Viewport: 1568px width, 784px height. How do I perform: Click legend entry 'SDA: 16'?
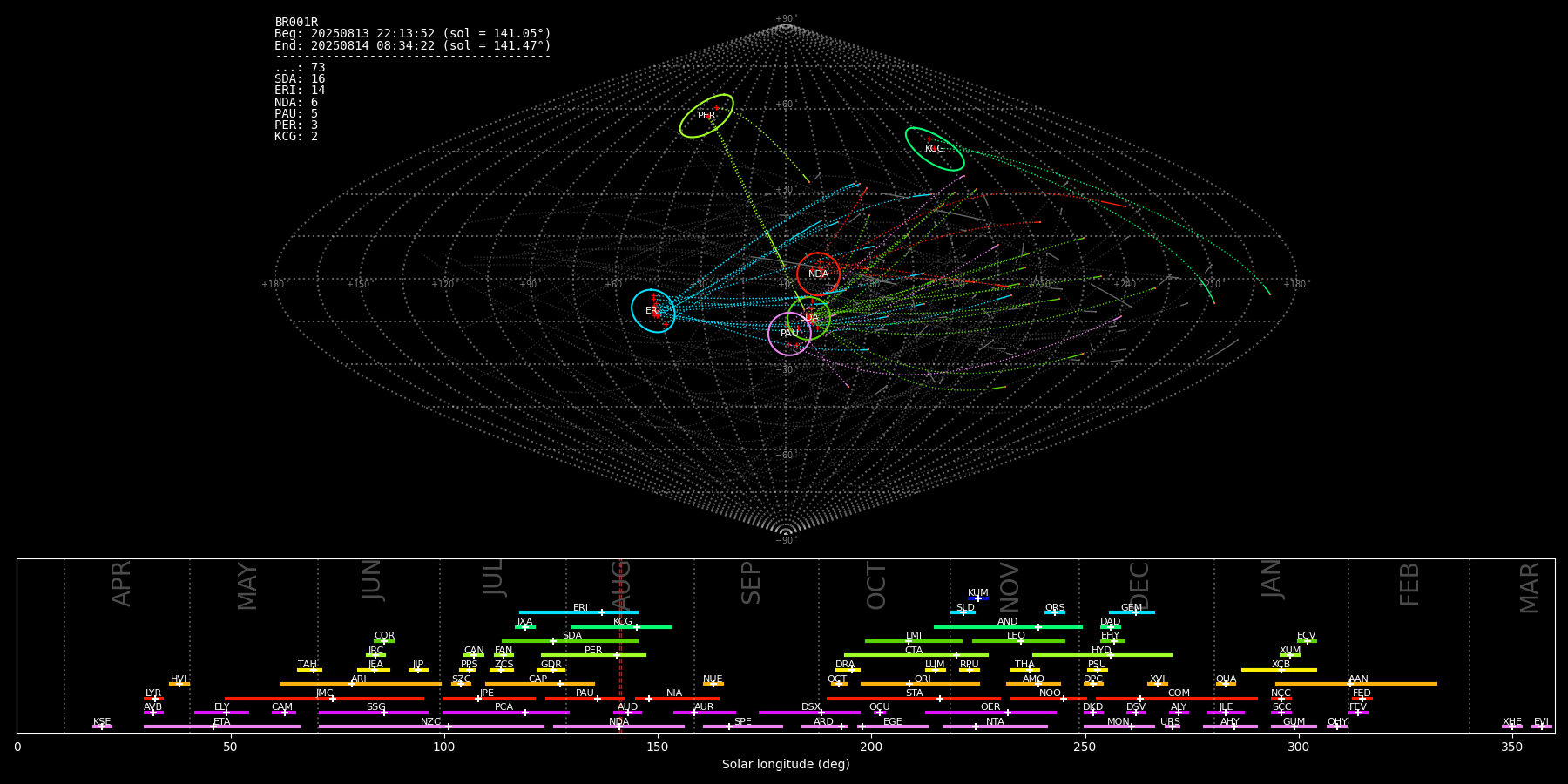300,78
